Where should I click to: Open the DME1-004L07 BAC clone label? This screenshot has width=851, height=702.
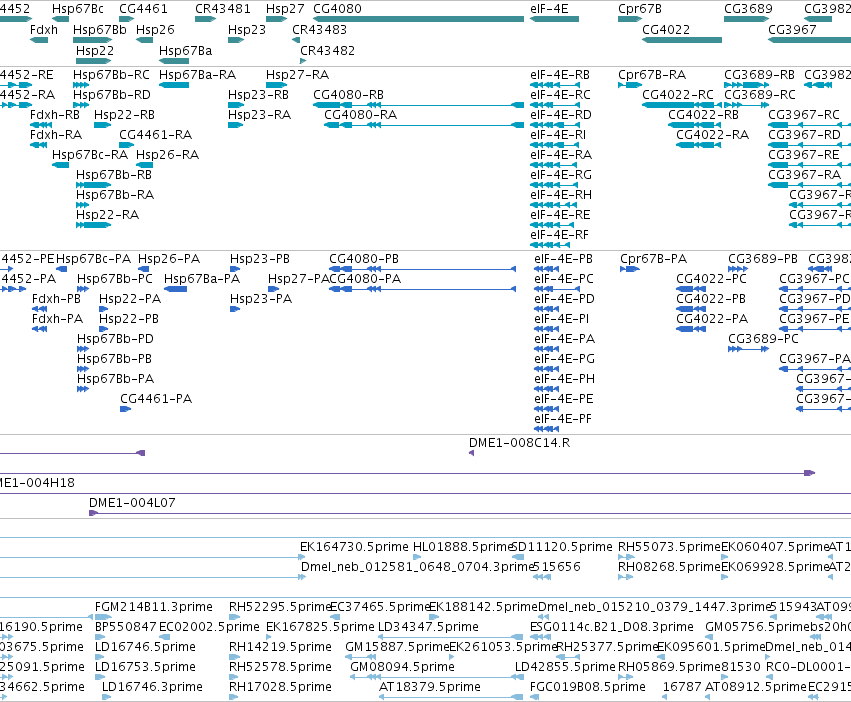[132, 502]
